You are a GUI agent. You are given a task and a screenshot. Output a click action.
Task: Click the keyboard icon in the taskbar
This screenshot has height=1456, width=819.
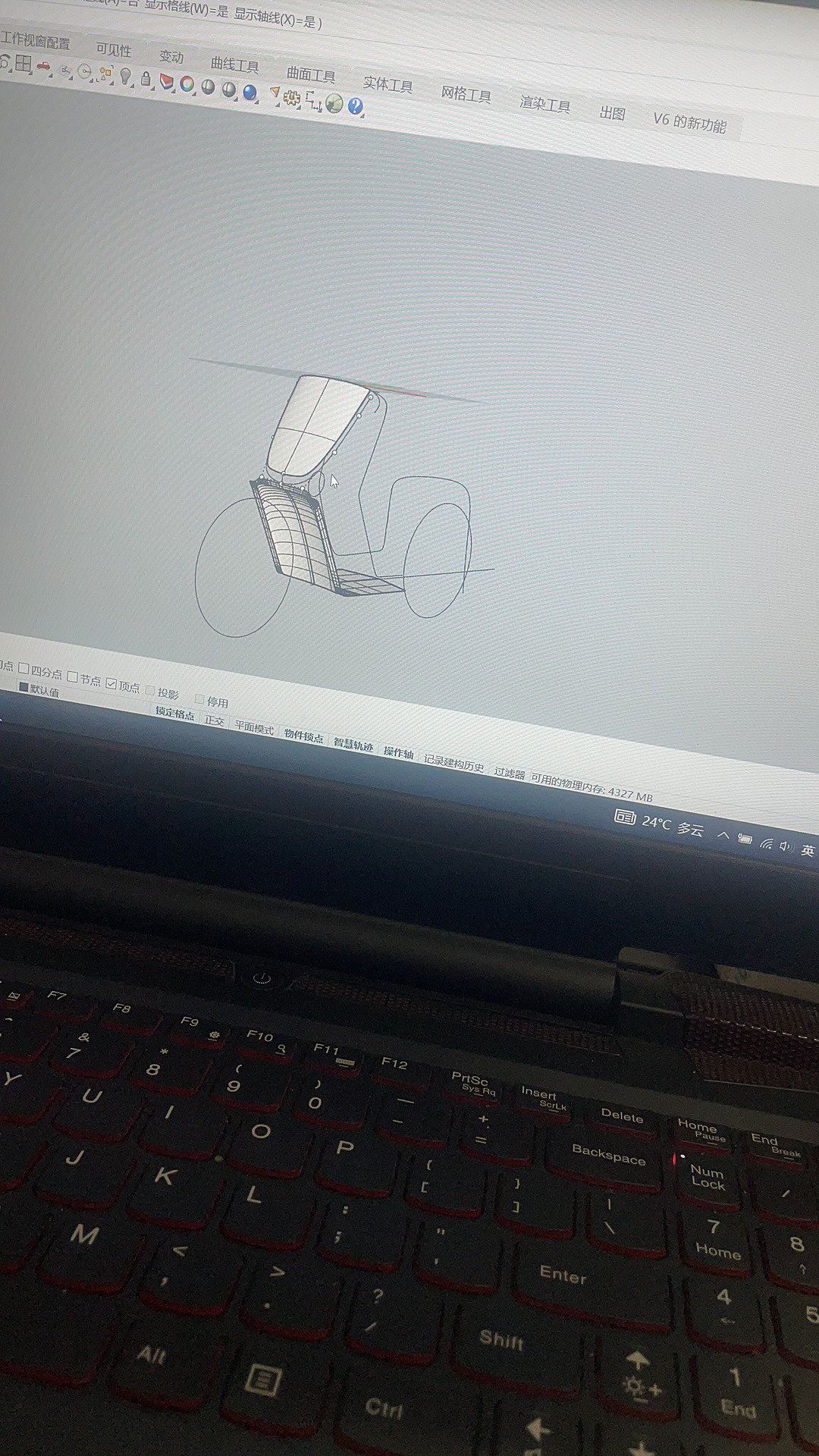click(625, 817)
